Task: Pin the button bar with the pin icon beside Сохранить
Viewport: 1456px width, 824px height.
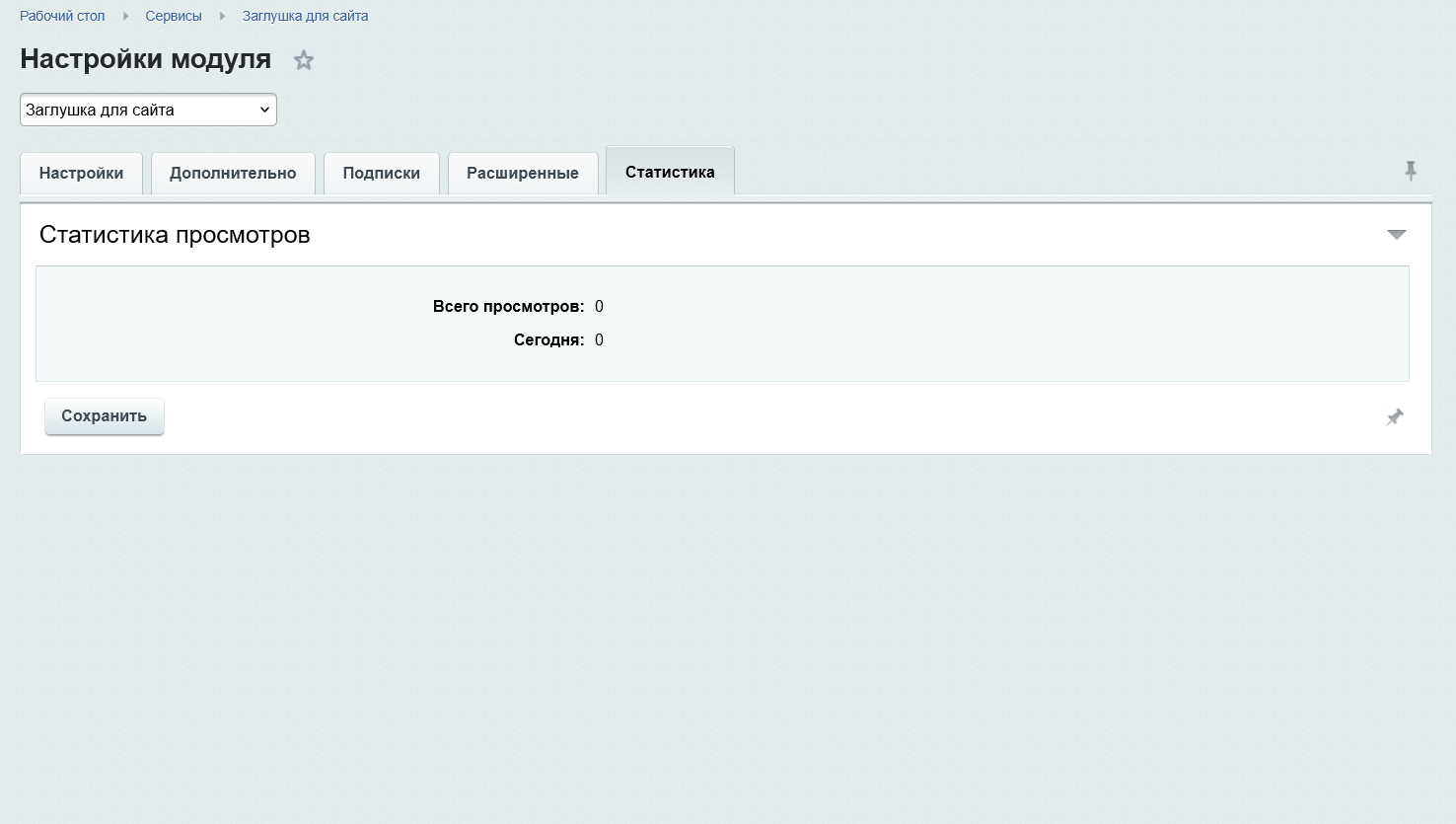Action: [x=1395, y=416]
